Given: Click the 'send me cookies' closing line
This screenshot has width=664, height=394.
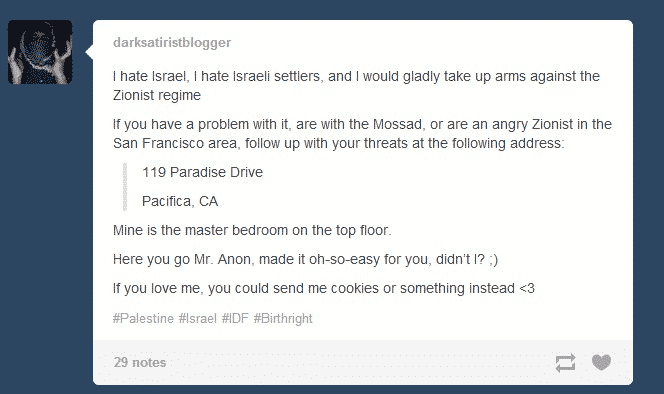Looking at the screenshot, I should click(324, 288).
